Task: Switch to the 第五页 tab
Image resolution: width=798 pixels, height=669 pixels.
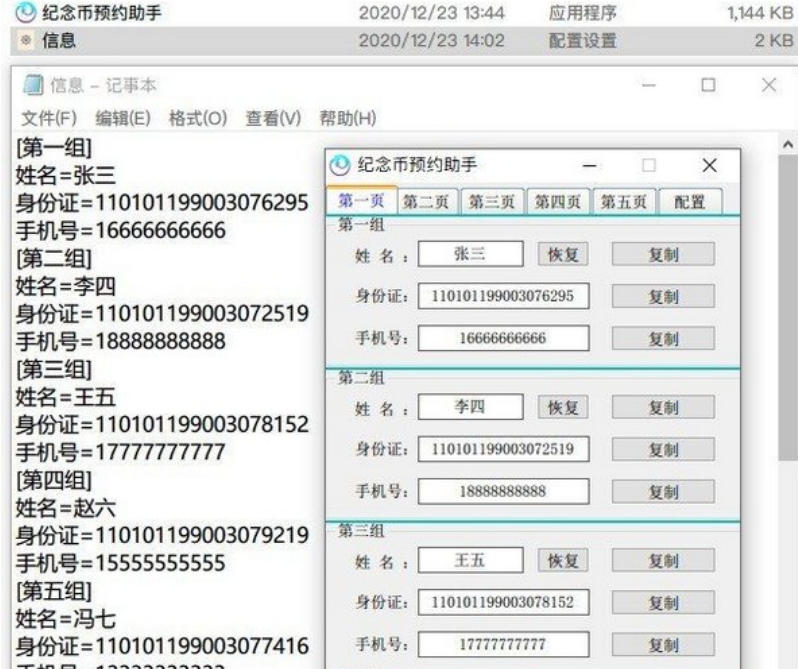Action: 624,201
